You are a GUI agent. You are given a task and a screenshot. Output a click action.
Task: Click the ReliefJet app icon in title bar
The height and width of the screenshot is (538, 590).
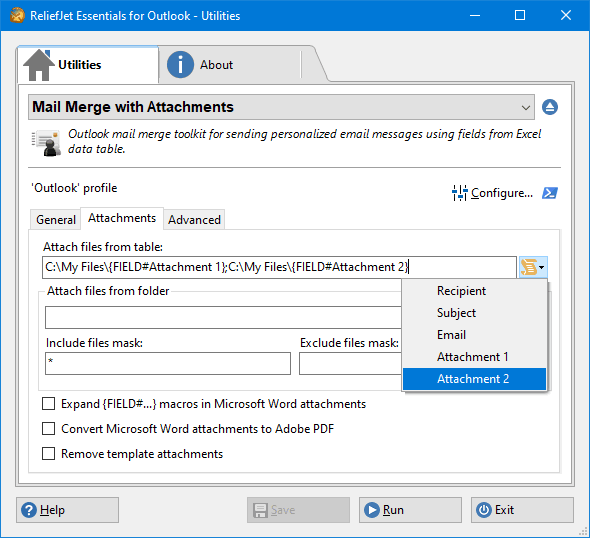click(17, 15)
